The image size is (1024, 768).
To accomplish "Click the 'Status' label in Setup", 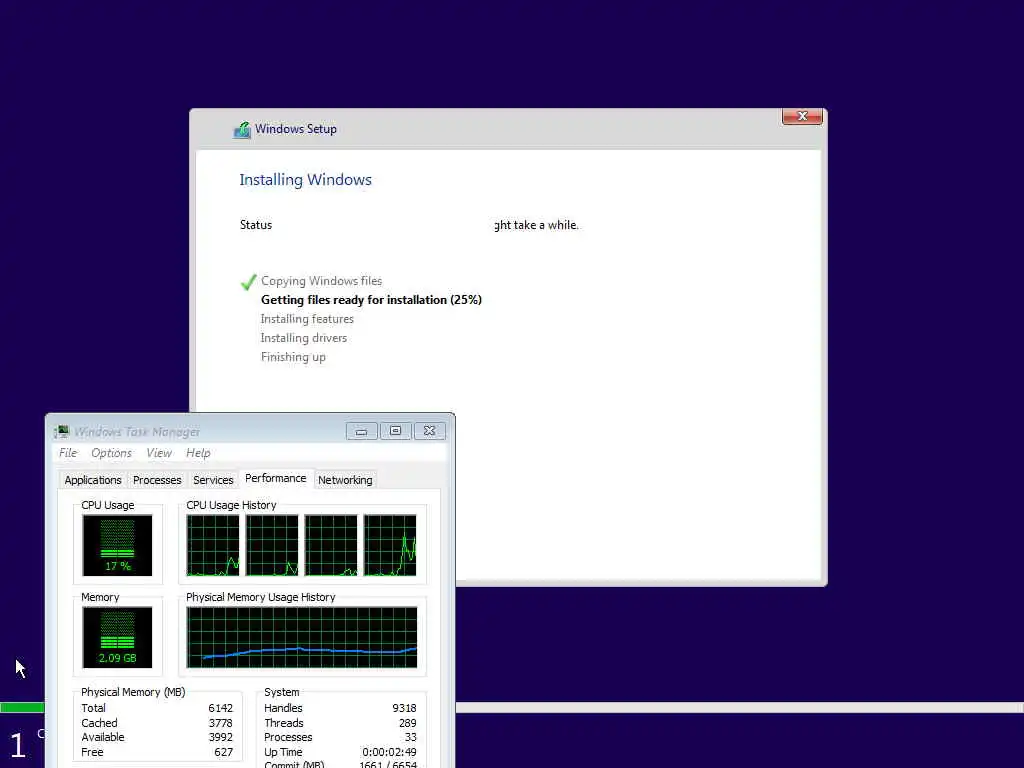I will (x=256, y=225).
